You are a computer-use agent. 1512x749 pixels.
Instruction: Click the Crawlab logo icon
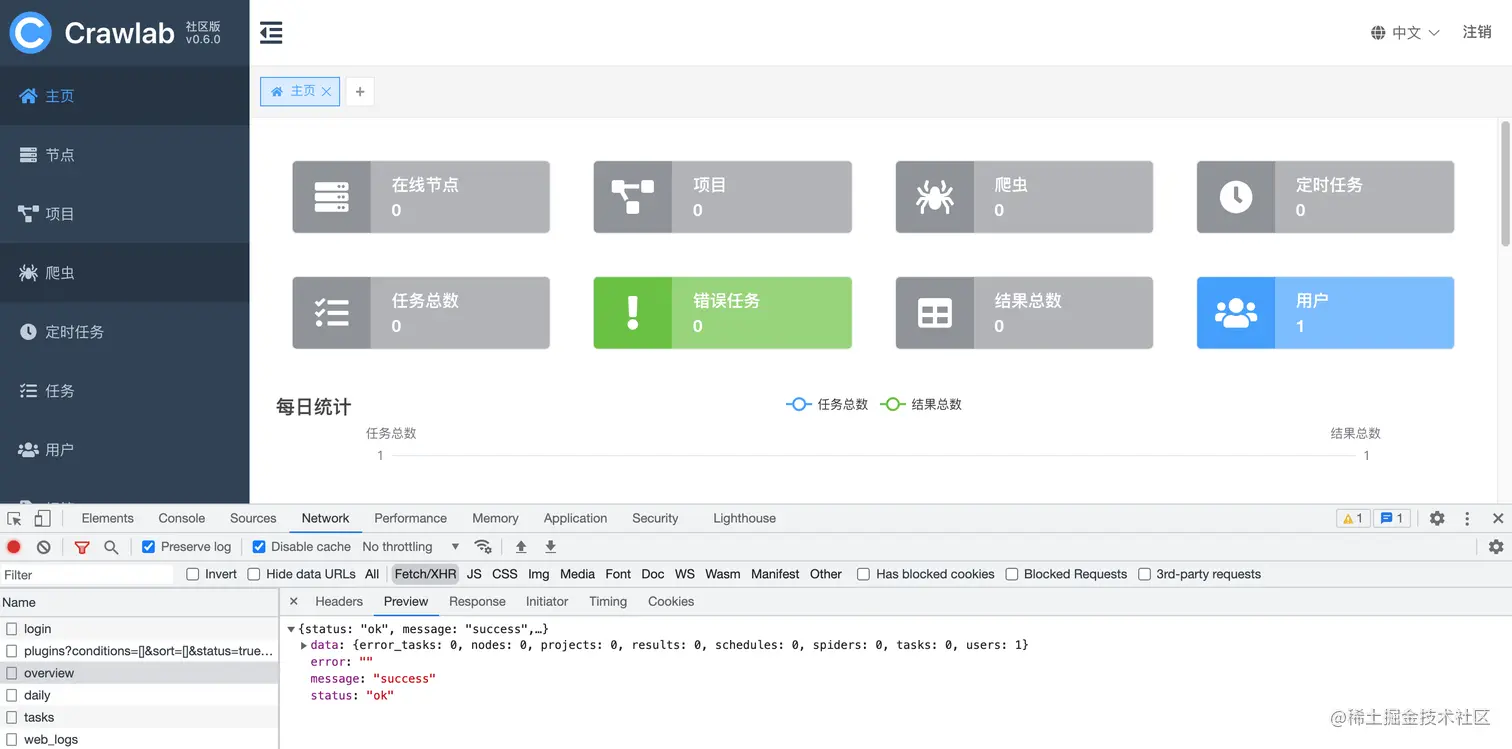click(x=30, y=33)
